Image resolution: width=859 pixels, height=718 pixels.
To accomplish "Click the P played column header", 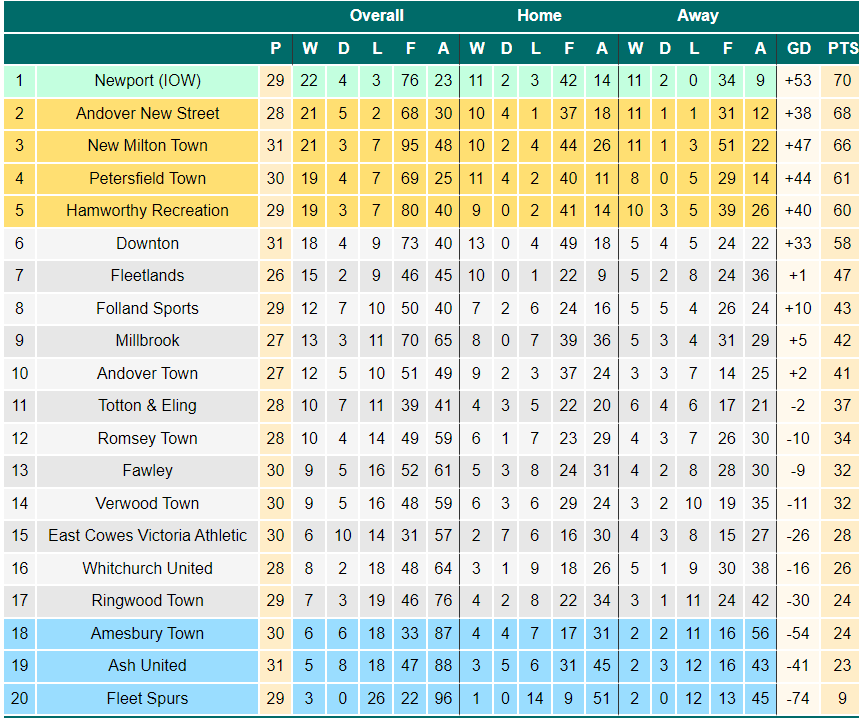I will point(276,48).
